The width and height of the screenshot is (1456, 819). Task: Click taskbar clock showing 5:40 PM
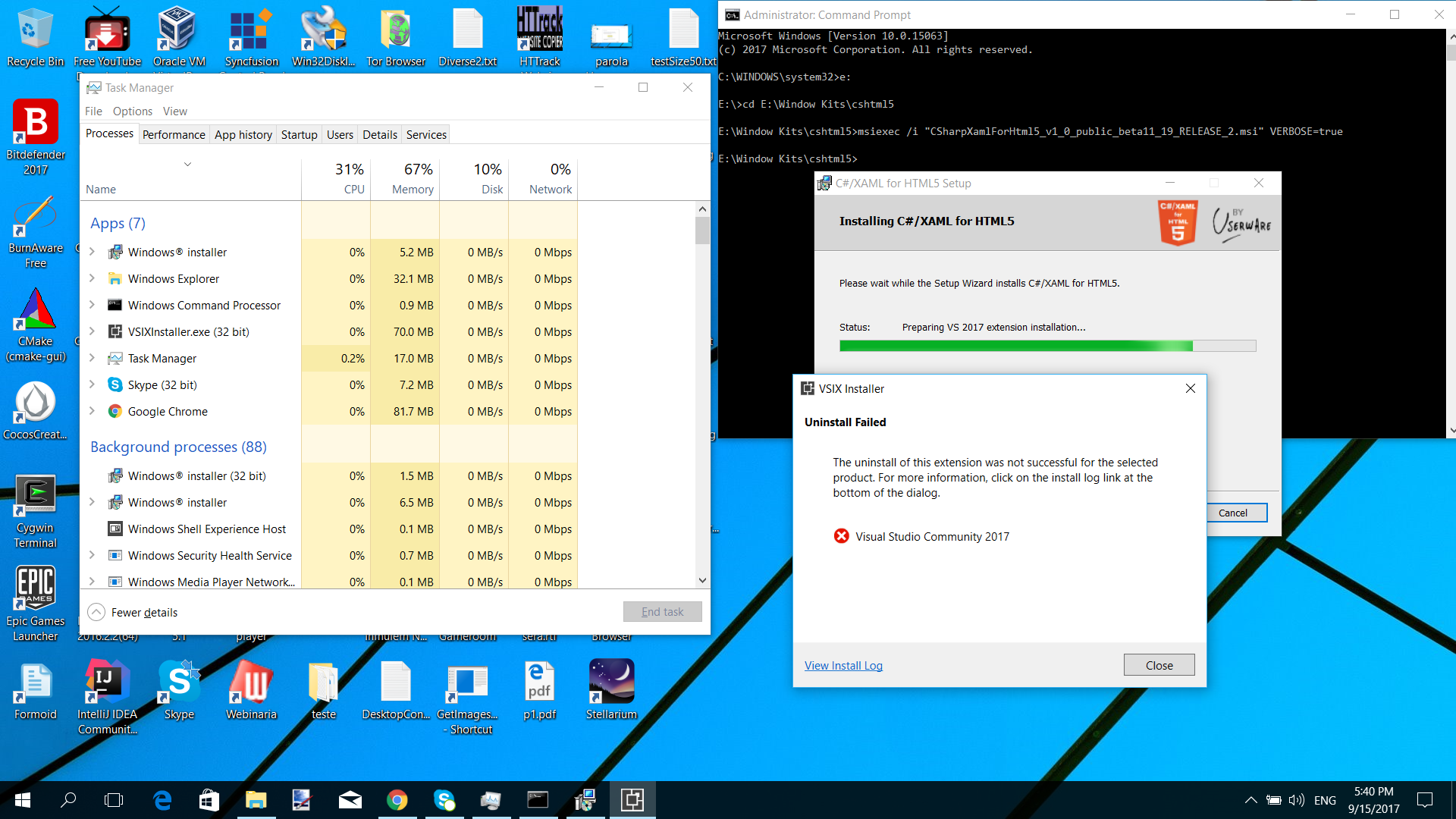click(x=1373, y=800)
